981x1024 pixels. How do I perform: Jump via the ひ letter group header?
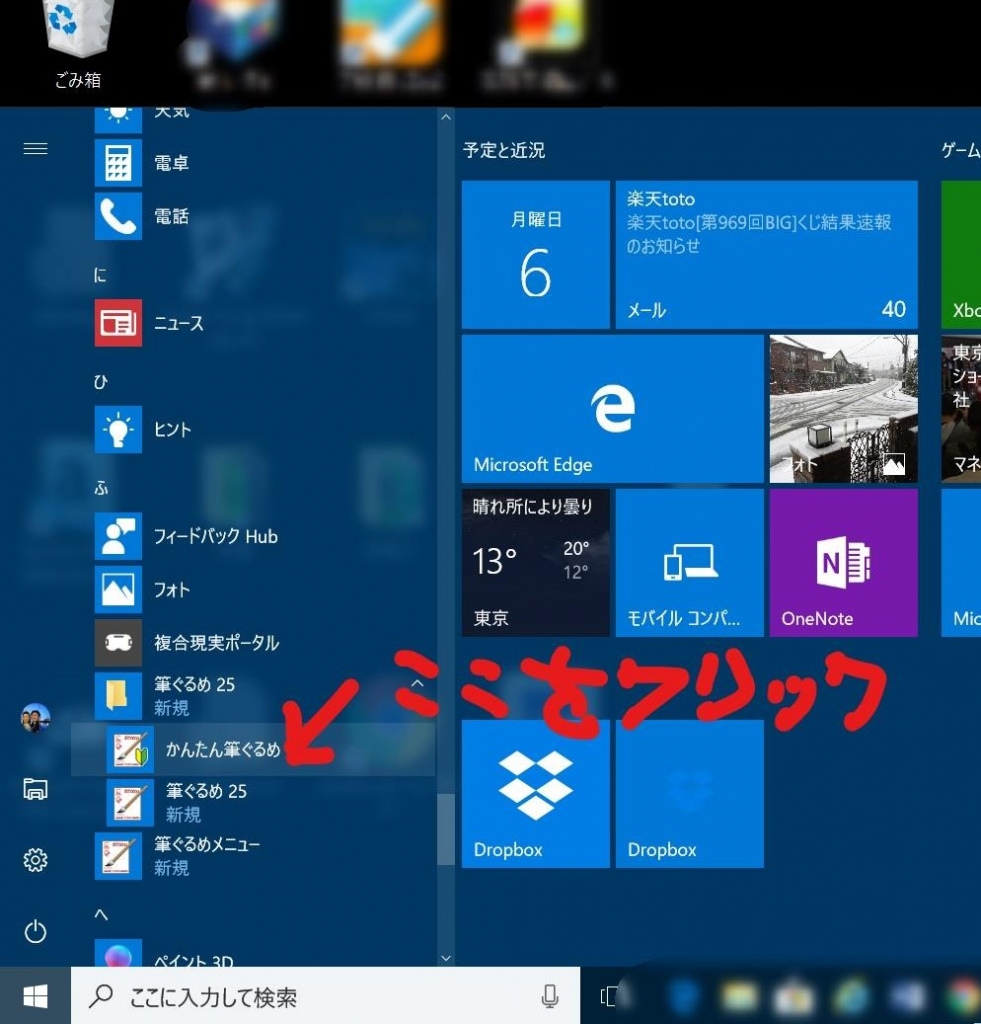coord(100,381)
